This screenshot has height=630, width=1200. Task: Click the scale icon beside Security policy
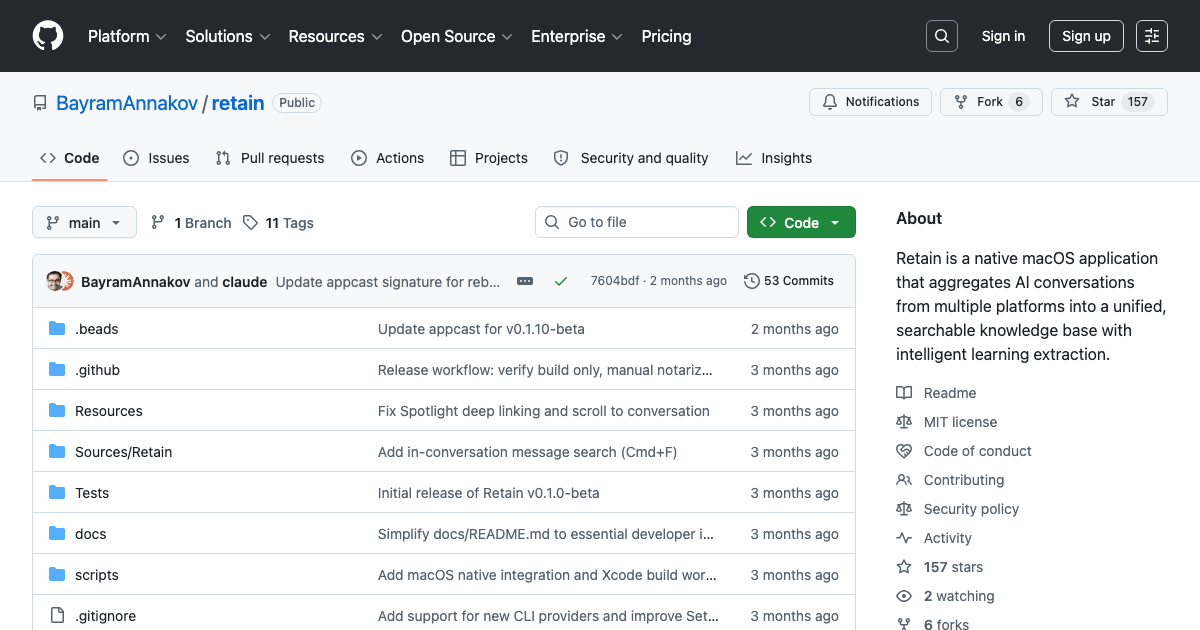tap(904, 509)
